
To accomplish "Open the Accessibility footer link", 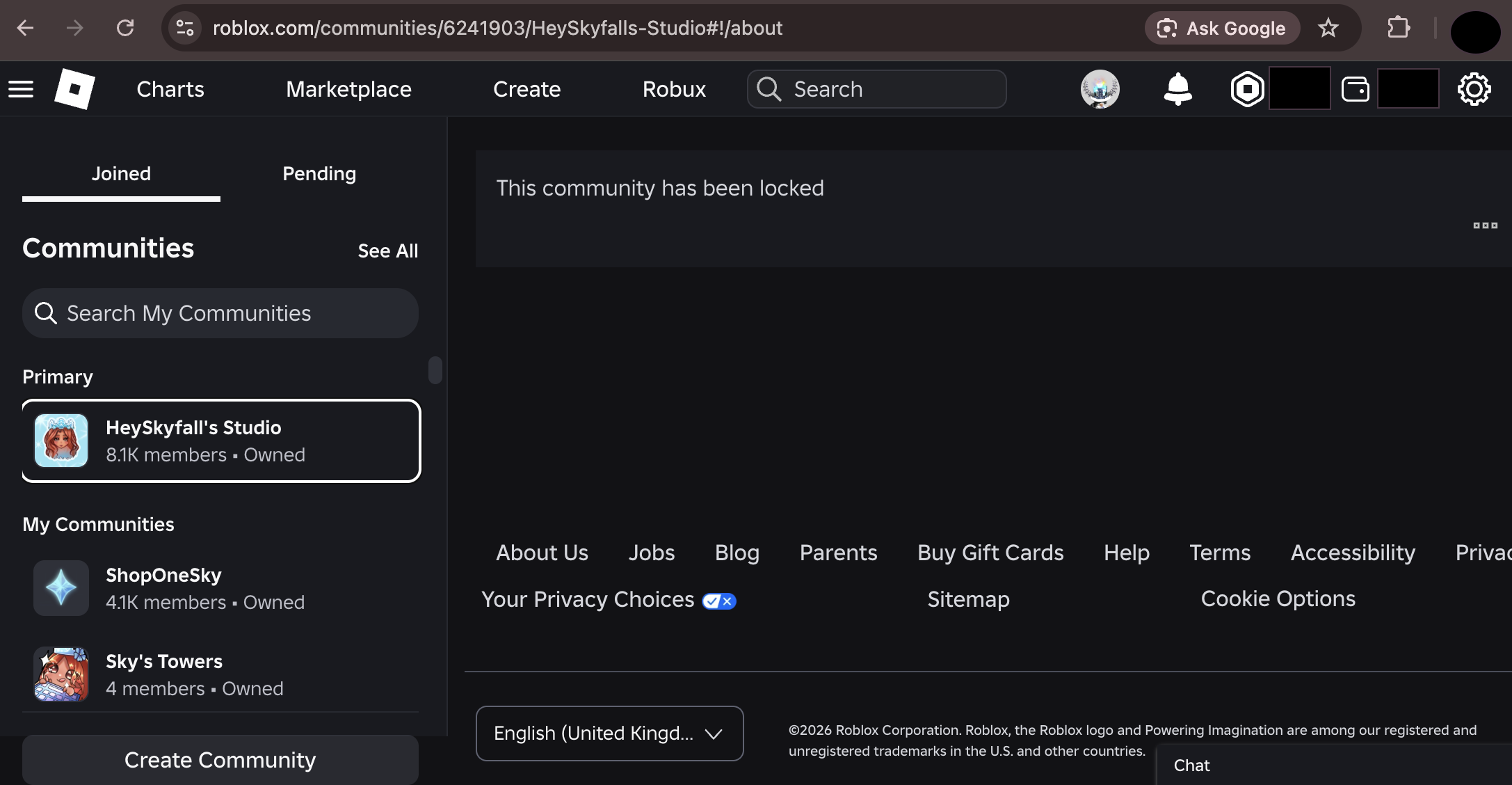I will click(1353, 553).
